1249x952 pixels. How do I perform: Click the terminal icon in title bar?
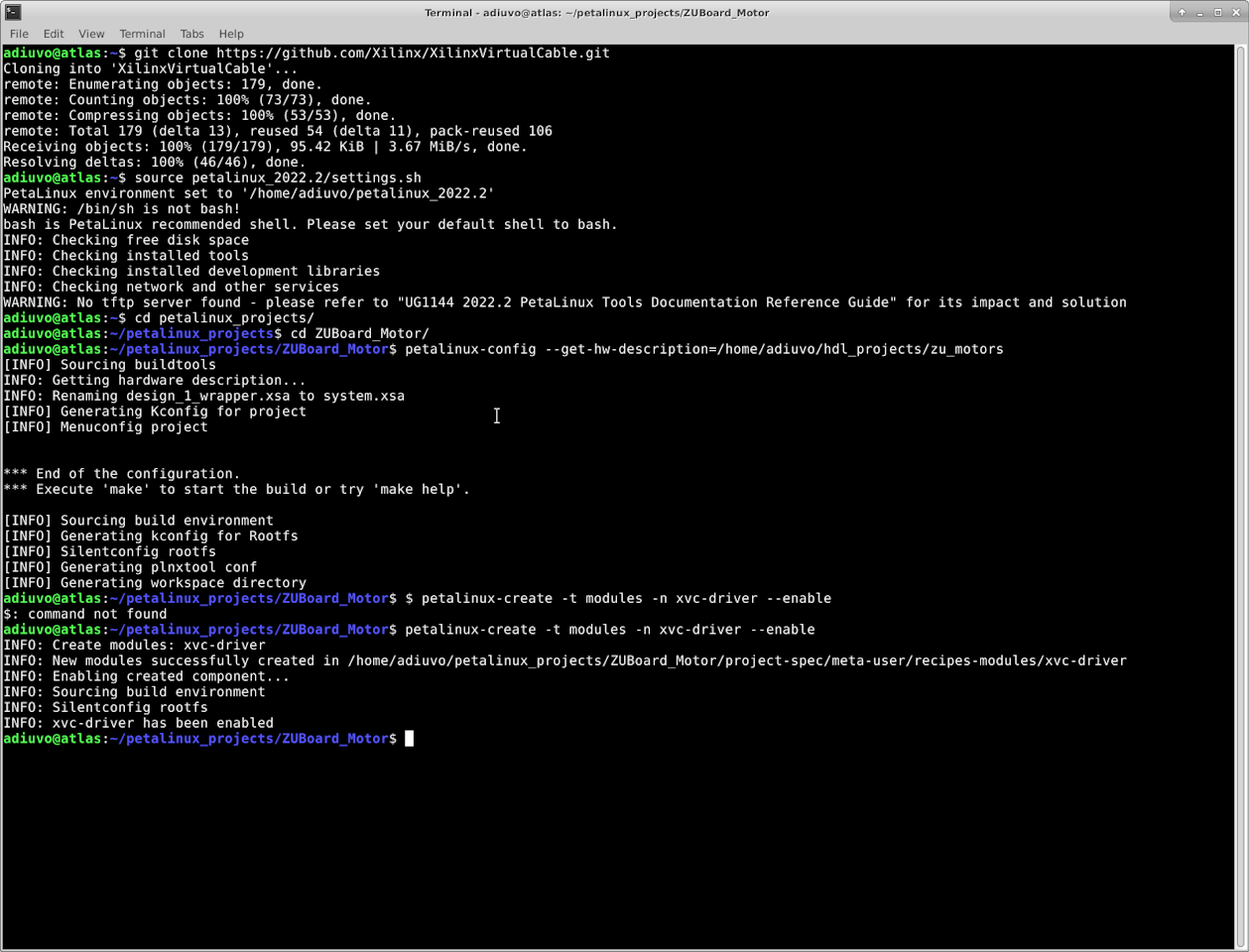[x=13, y=12]
